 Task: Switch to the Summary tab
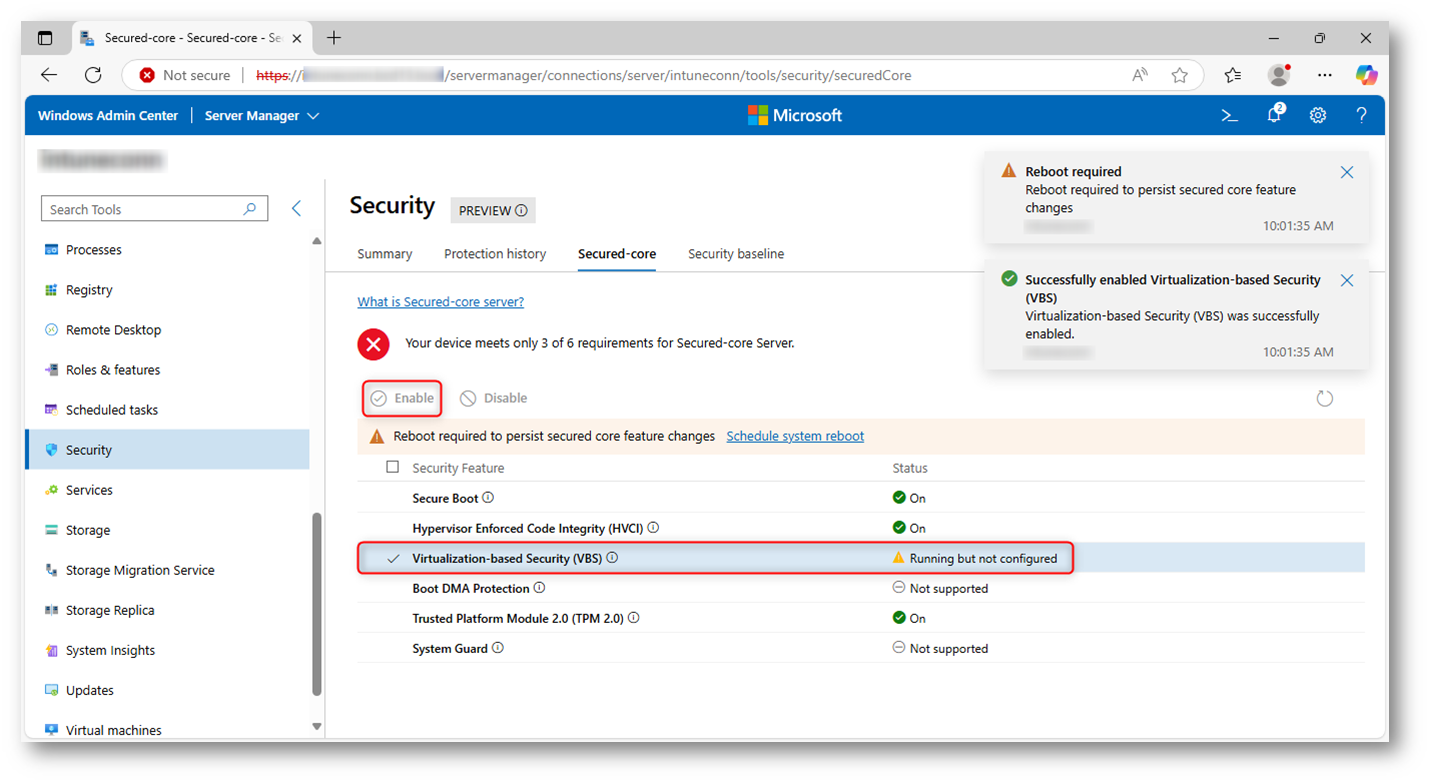(385, 254)
